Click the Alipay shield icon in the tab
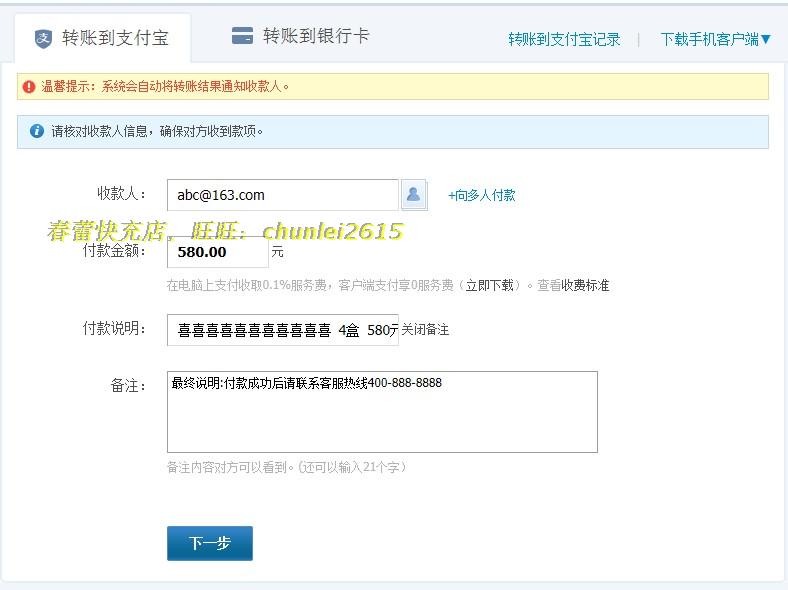The image size is (788, 590). pyautogui.click(x=43, y=38)
